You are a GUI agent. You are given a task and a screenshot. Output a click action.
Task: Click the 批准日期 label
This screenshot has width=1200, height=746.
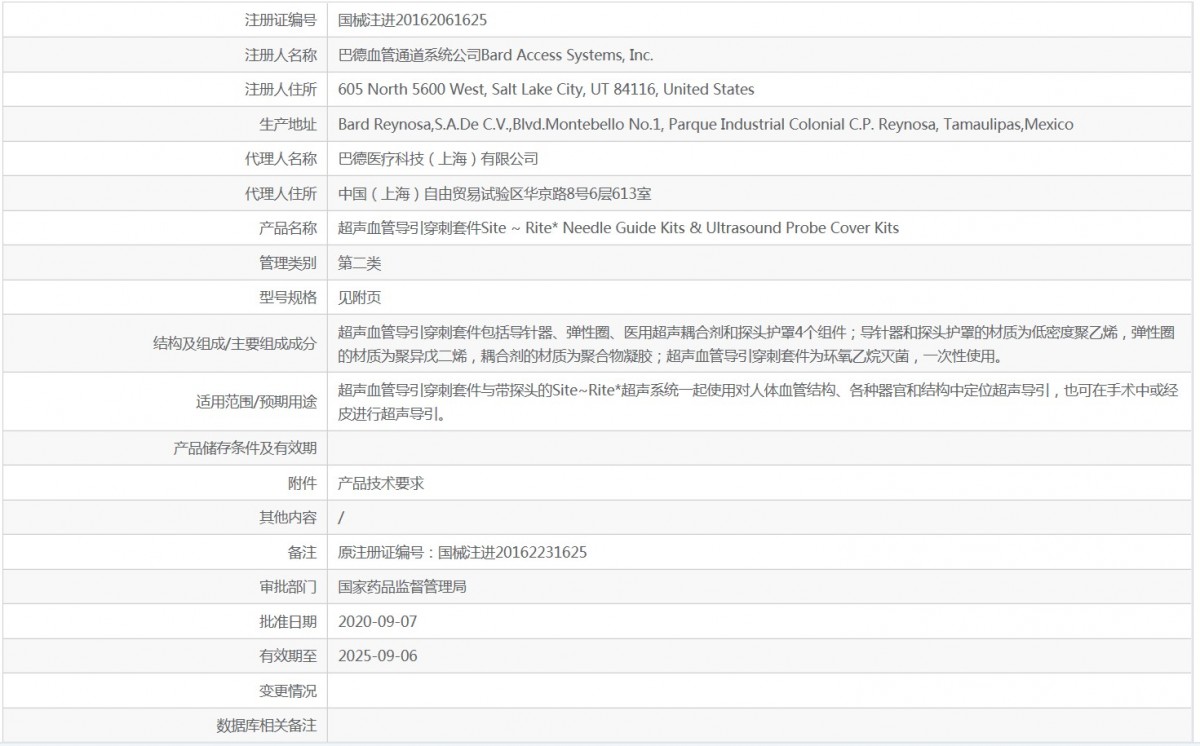[x=288, y=621]
